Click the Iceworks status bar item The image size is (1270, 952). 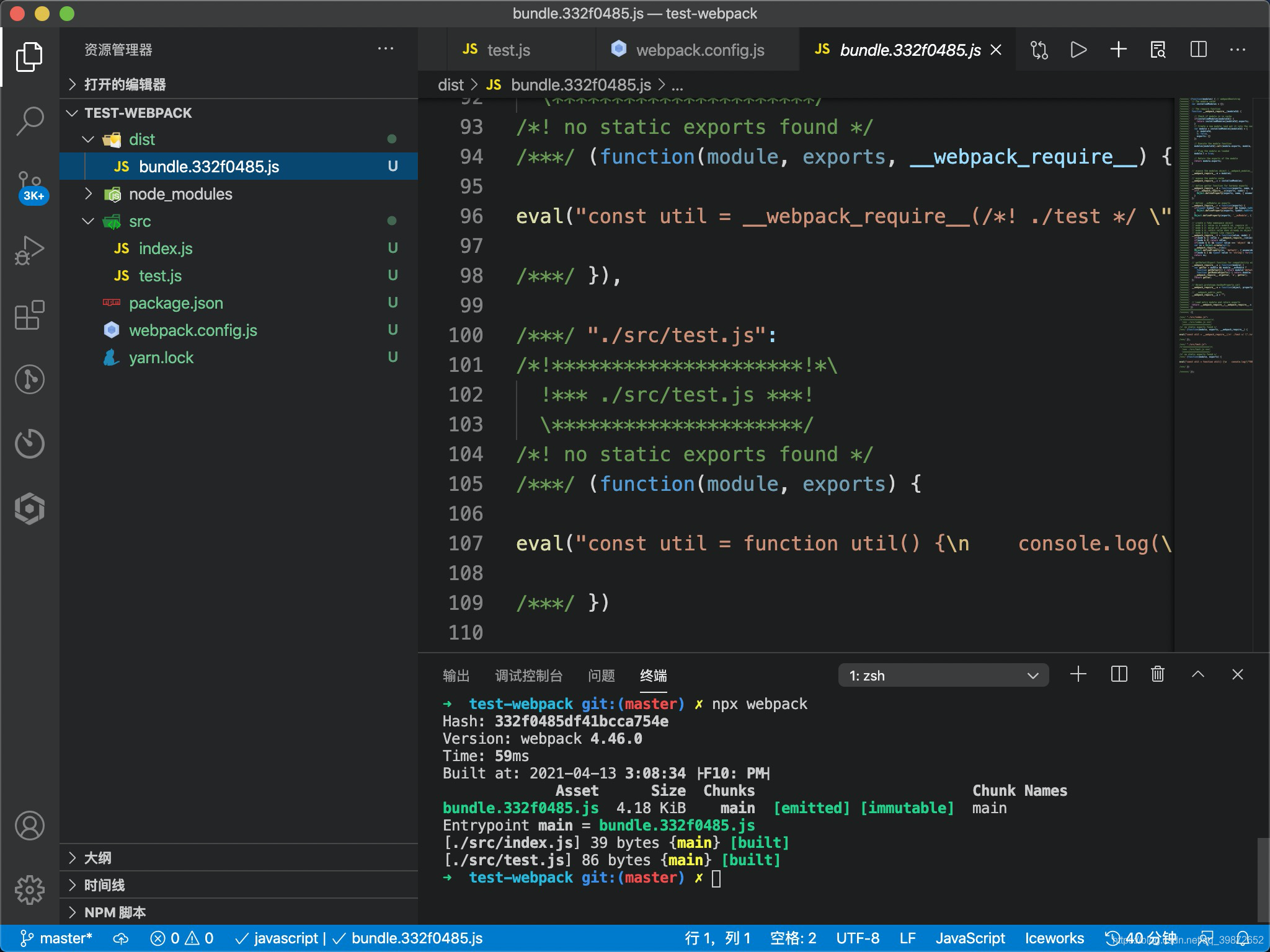[1054, 938]
